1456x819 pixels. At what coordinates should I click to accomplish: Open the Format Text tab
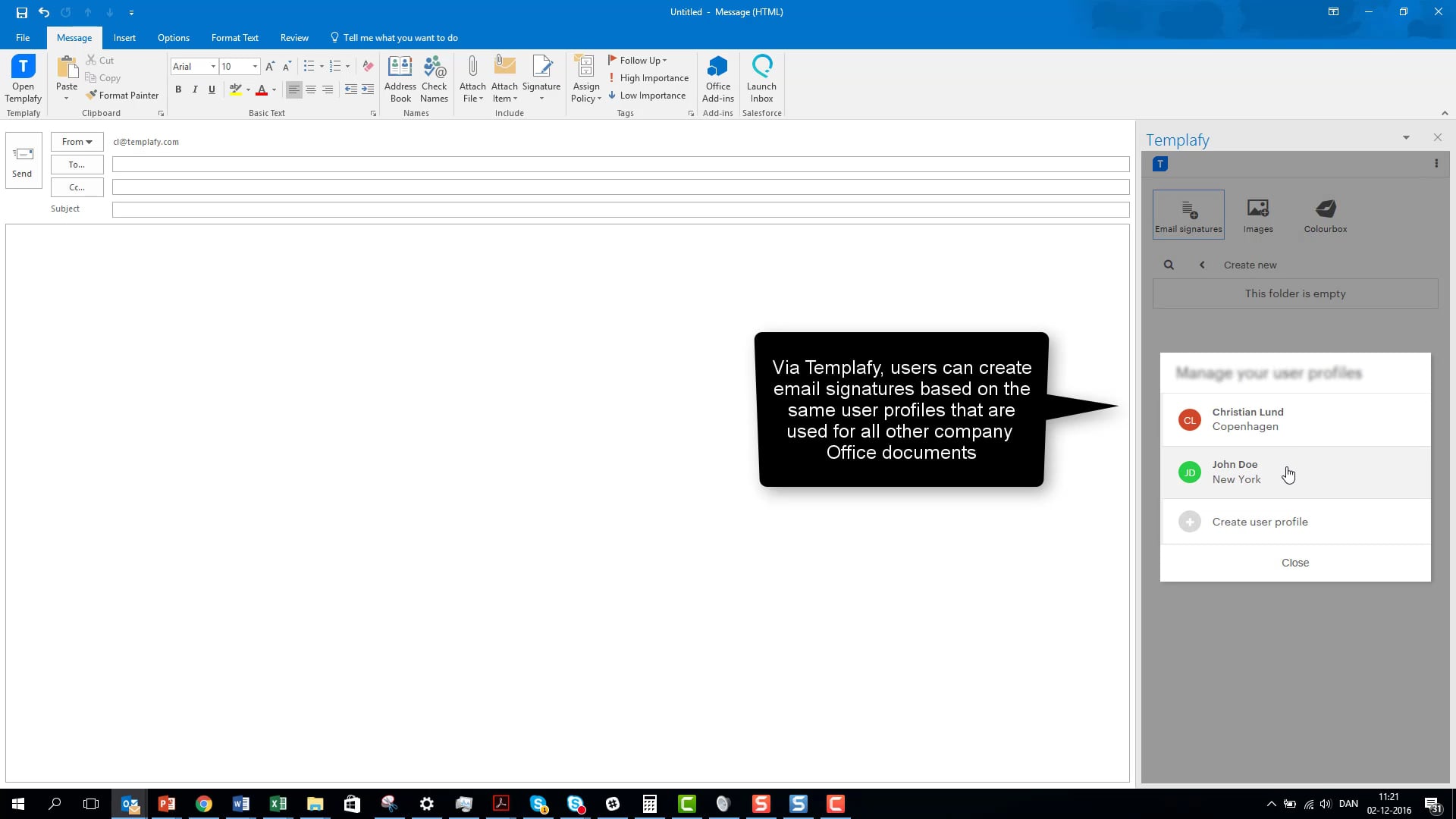pyautogui.click(x=234, y=37)
